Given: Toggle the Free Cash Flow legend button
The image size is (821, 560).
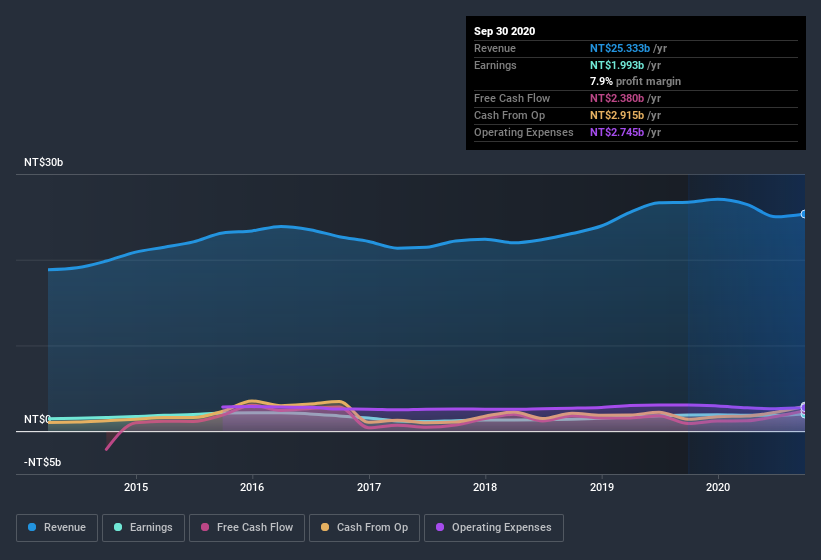Looking at the screenshot, I should point(247,528).
